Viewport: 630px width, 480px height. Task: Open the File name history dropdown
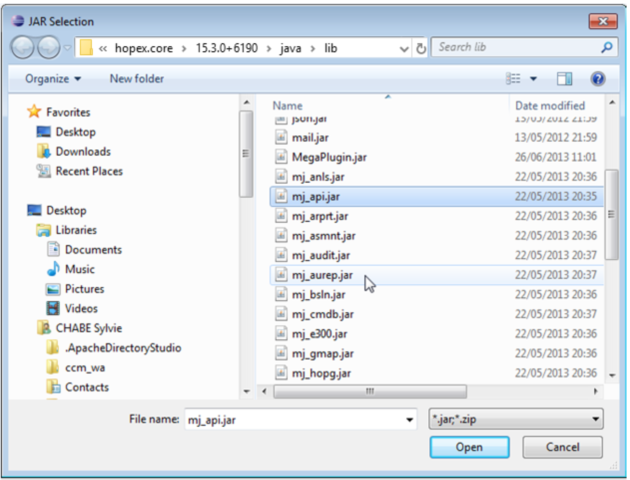tap(406, 420)
